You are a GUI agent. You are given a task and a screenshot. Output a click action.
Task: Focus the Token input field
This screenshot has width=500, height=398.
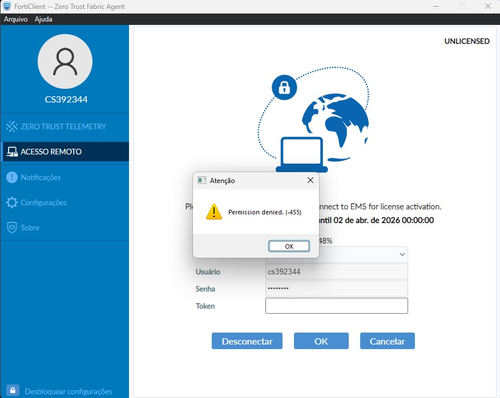pyautogui.click(x=336, y=306)
